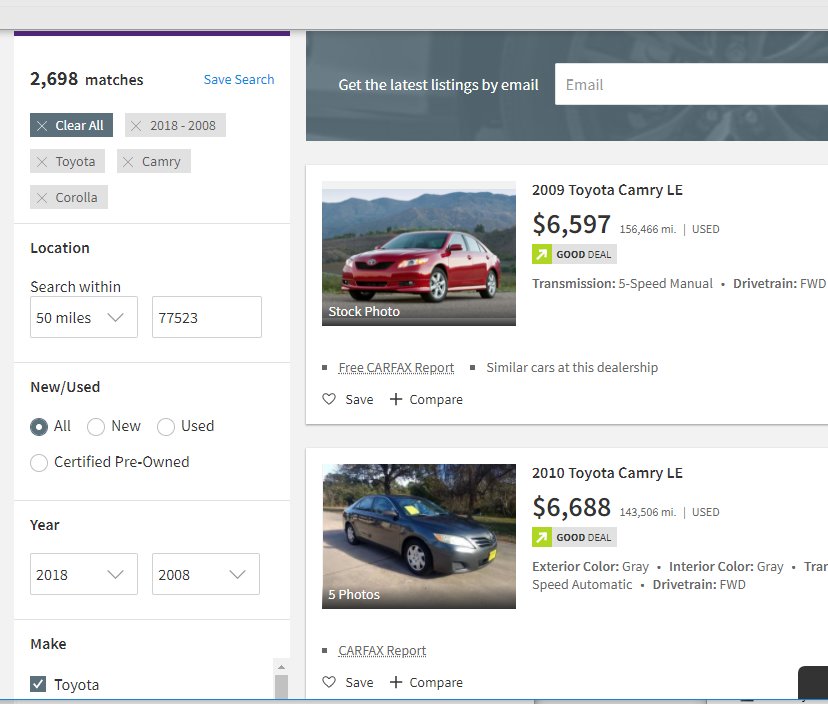Viewport: 828px width, 704px height.
Task: Select the New radio button
Action: (96, 426)
